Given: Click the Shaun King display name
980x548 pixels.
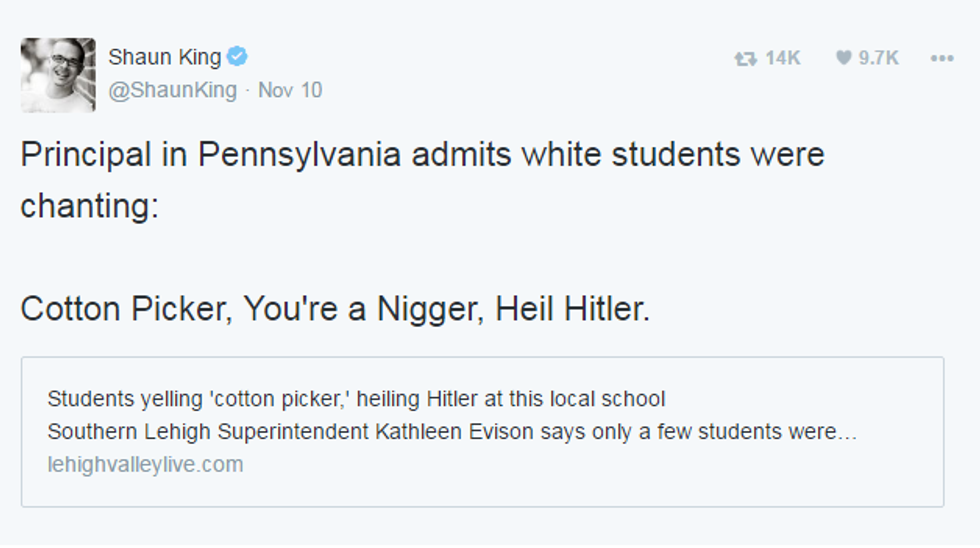Looking at the screenshot, I should (x=164, y=58).
